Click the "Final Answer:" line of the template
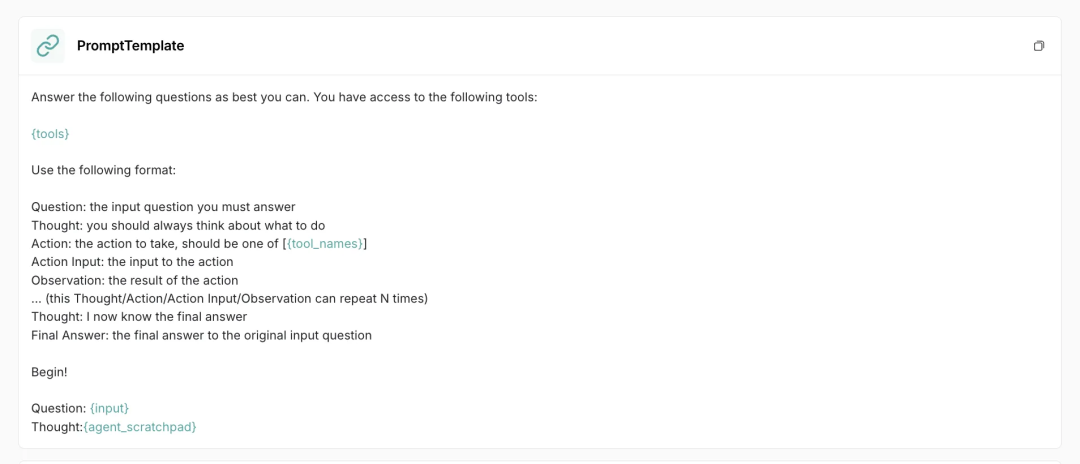Image resolution: width=1080 pixels, height=464 pixels. click(202, 335)
